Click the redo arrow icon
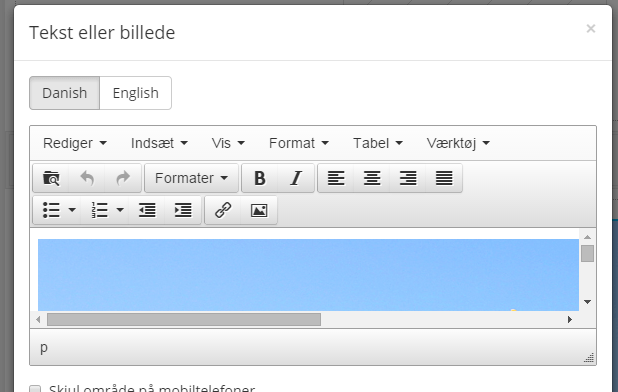This screenshot has height=392, width=618. [x=123, y=178]
